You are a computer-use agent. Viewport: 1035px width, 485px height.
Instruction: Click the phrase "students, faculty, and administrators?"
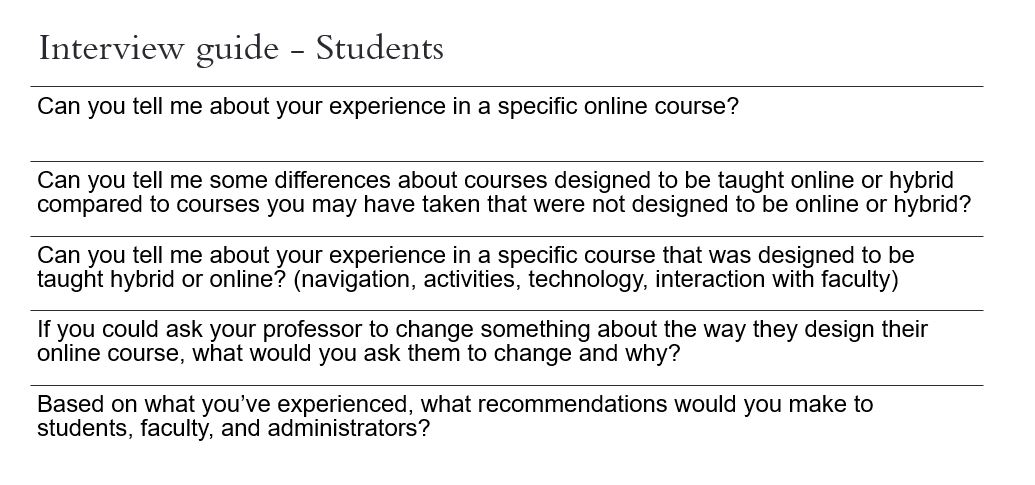(x=234, y=429)
